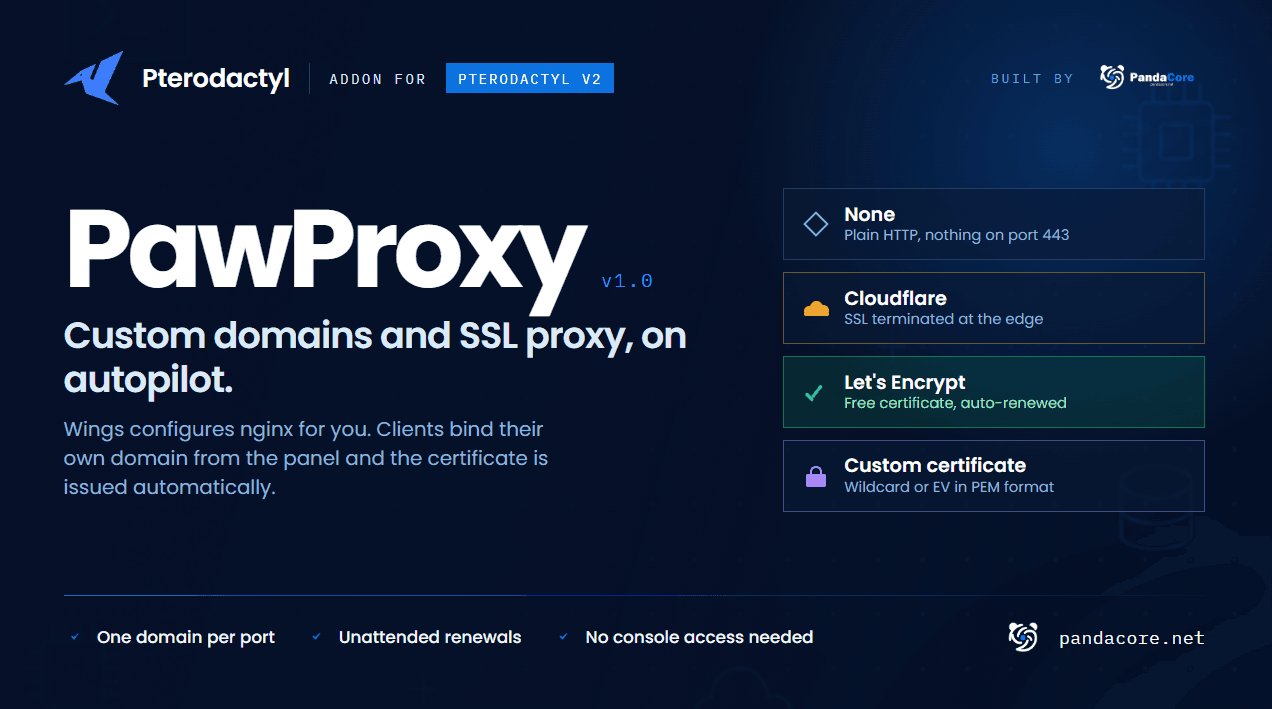Click the ADDON FOR label
The width and height of the screenshot is (1272, 709).
(x=378, y=79)
